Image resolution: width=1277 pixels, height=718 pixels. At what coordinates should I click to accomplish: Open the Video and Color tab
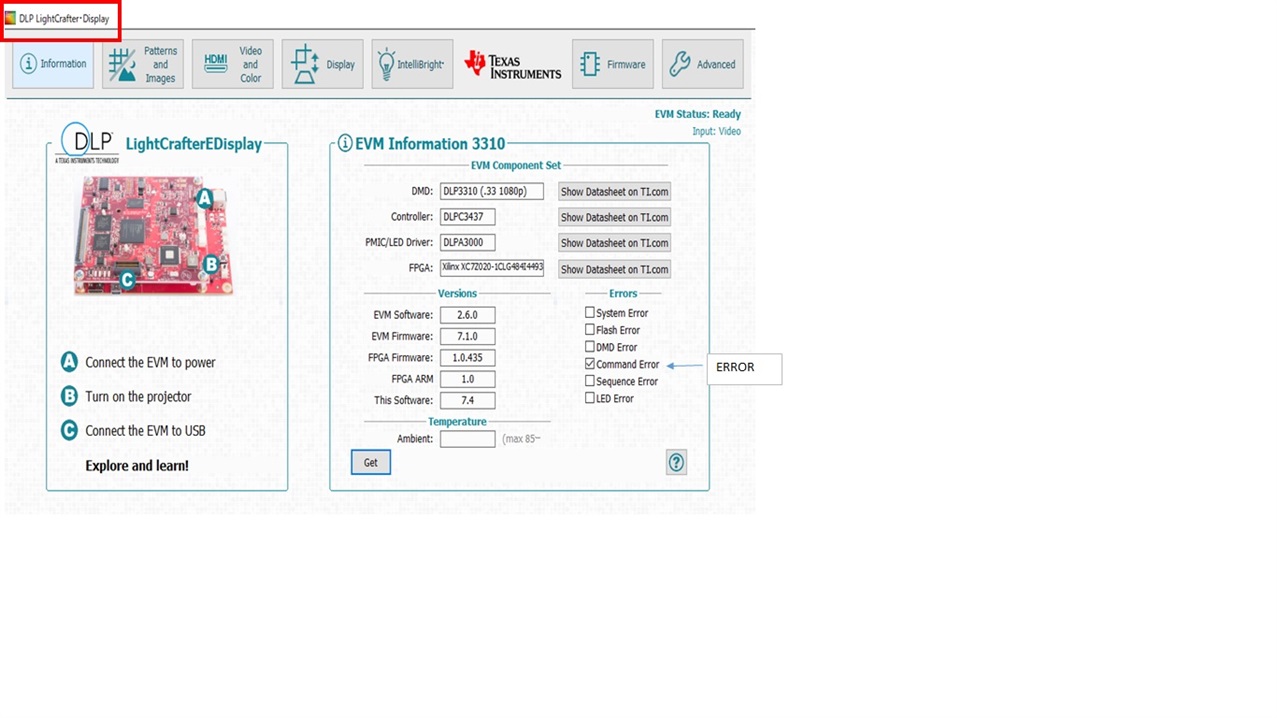pos(233,64)
